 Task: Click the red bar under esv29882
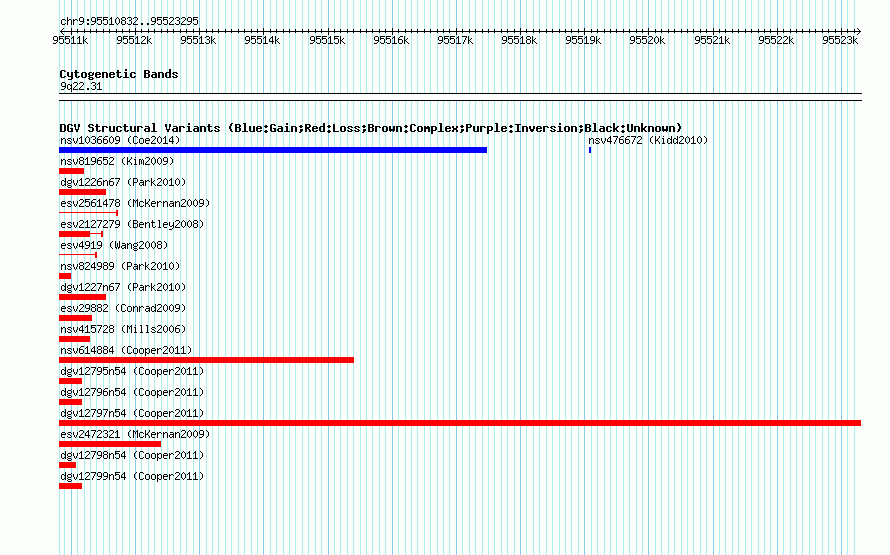coord(75,318)
